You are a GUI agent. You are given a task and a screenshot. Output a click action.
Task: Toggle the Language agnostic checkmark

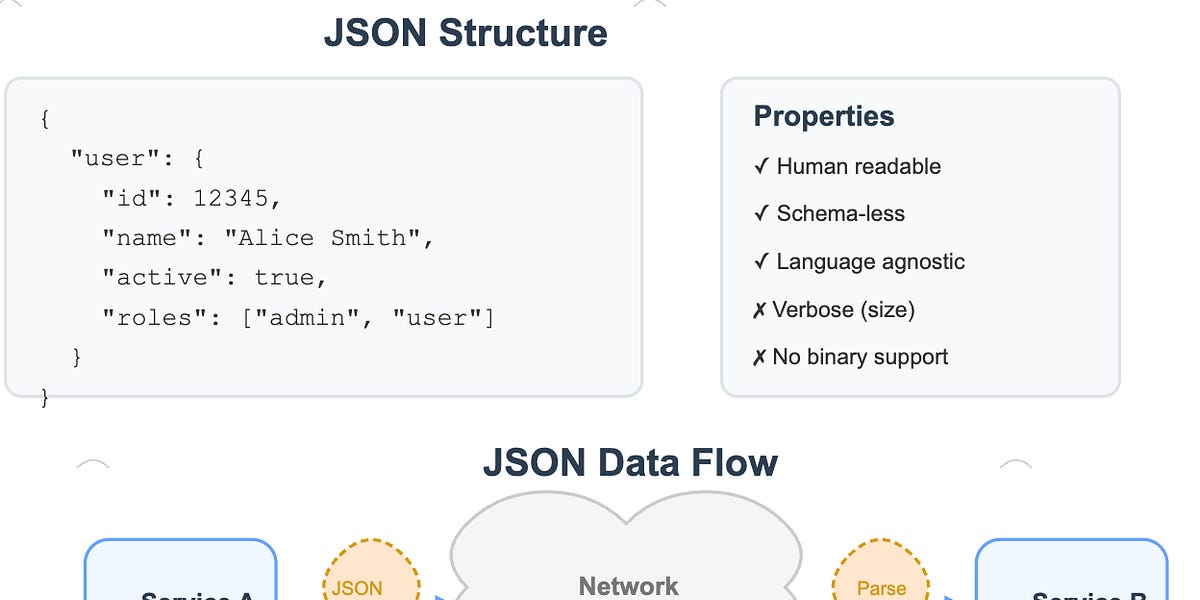click(762, 262)
